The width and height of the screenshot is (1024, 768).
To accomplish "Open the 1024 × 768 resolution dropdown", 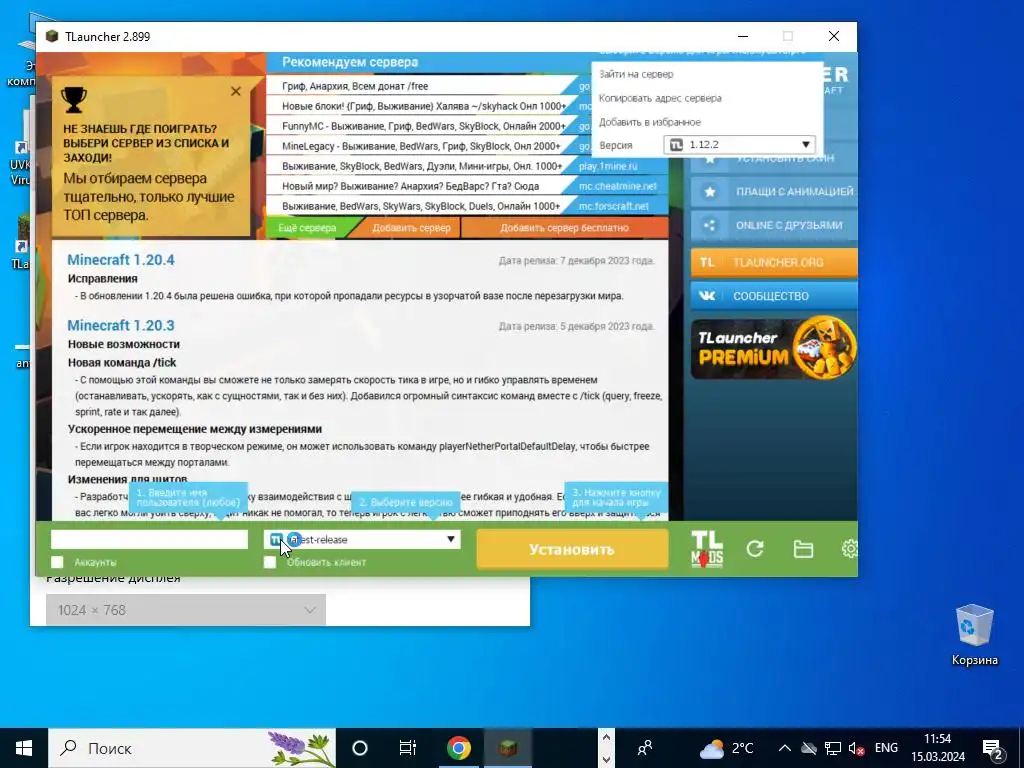I will [185, 610].
